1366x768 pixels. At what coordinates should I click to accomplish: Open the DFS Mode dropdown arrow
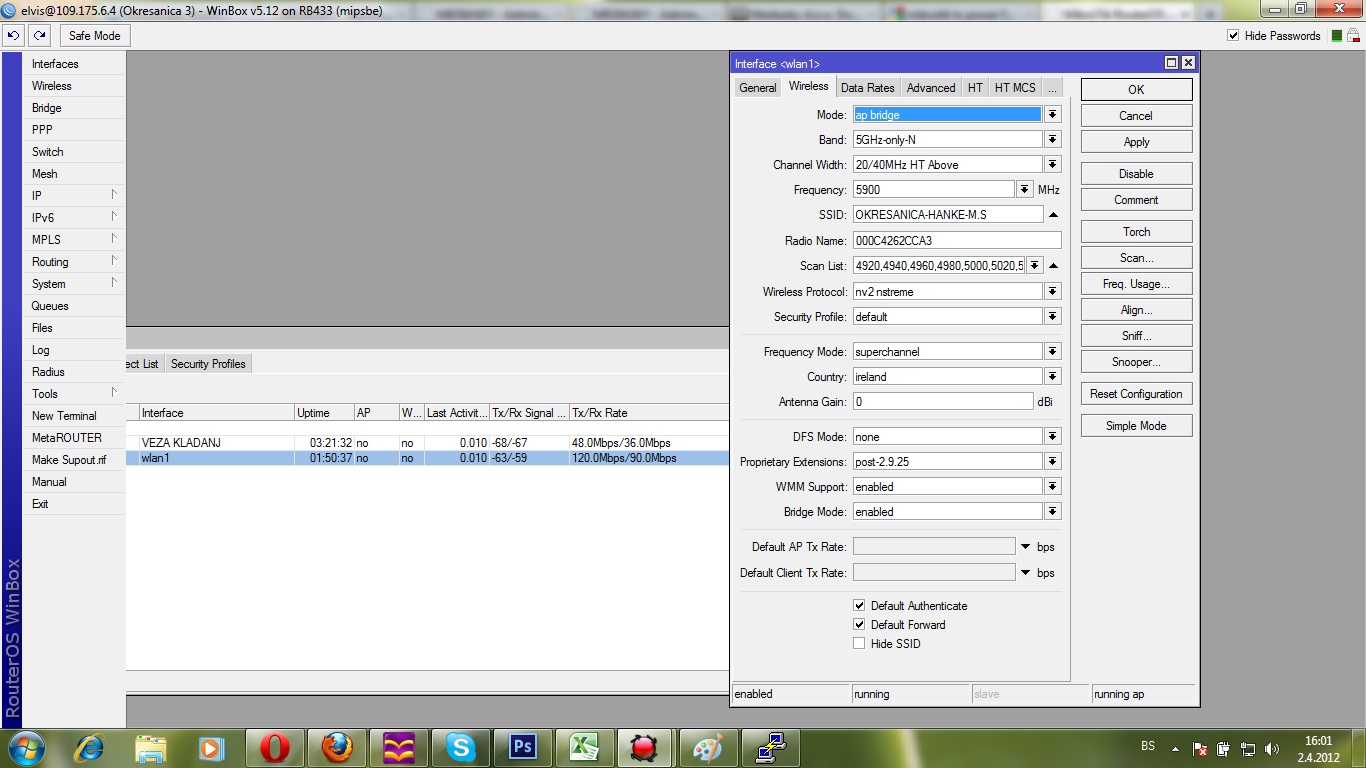1052,437
